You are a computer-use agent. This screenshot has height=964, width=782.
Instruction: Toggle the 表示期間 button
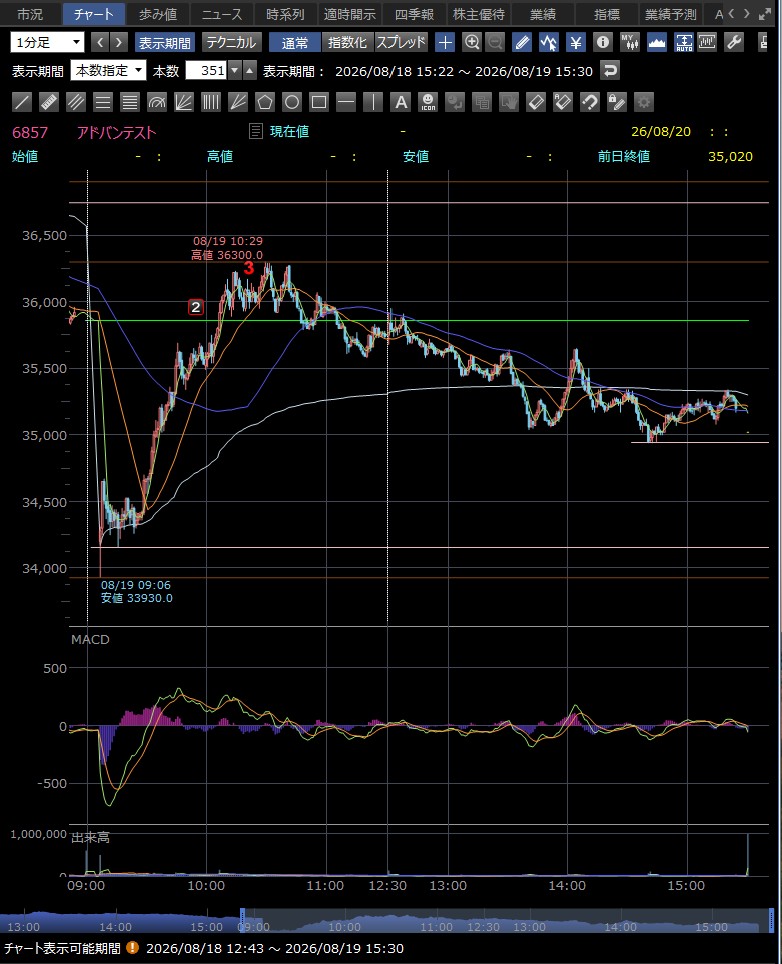click(x=164, y=42)
